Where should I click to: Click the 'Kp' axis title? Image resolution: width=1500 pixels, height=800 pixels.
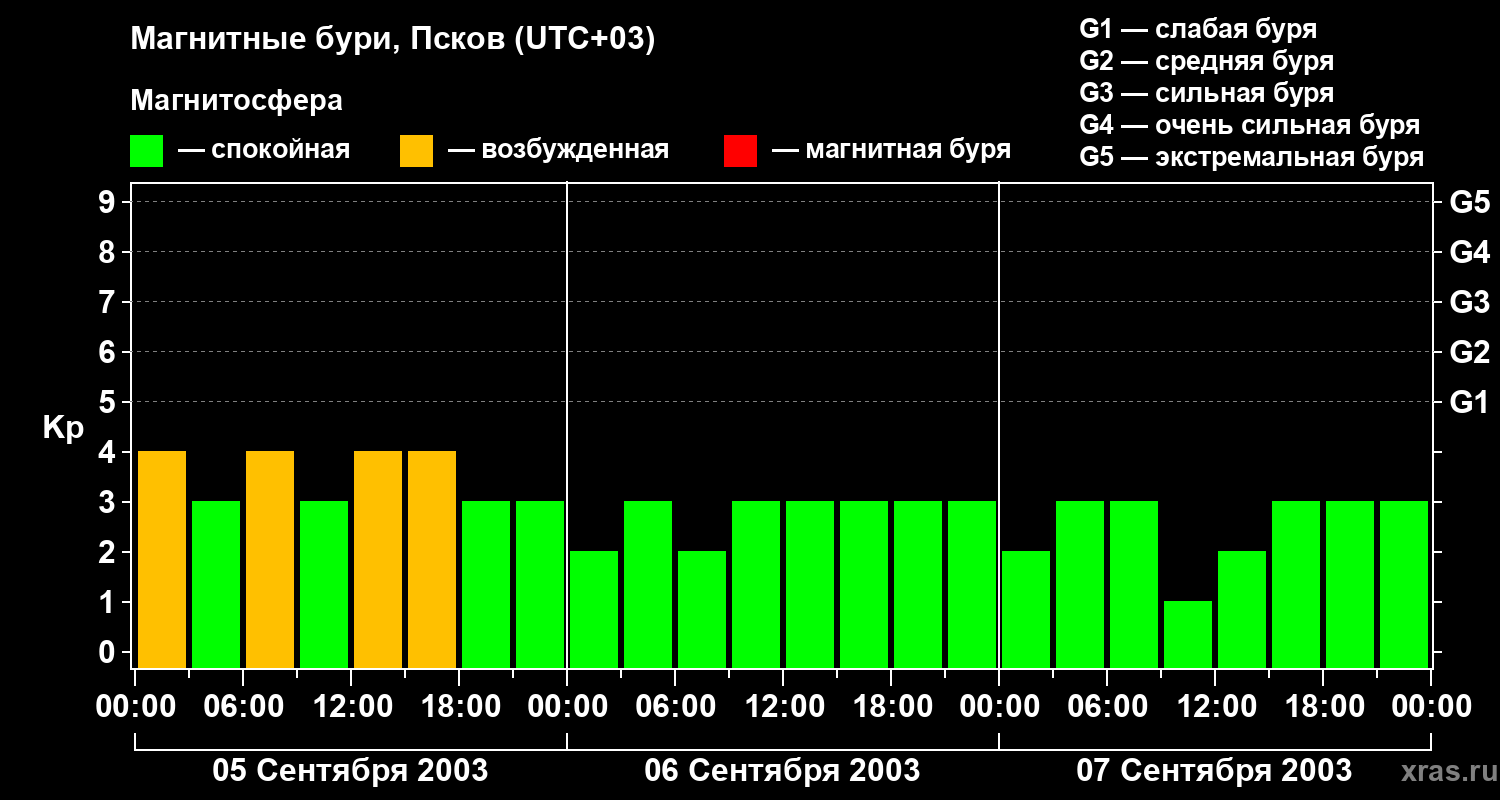click(63, 428)
